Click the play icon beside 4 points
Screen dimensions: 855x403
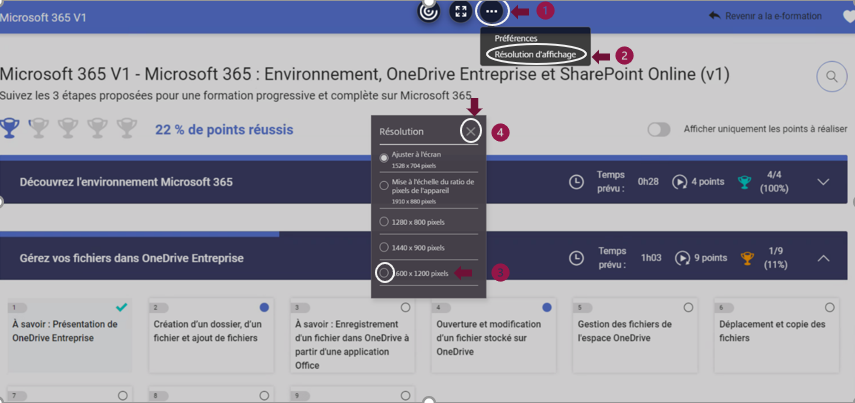click(679, 182)
